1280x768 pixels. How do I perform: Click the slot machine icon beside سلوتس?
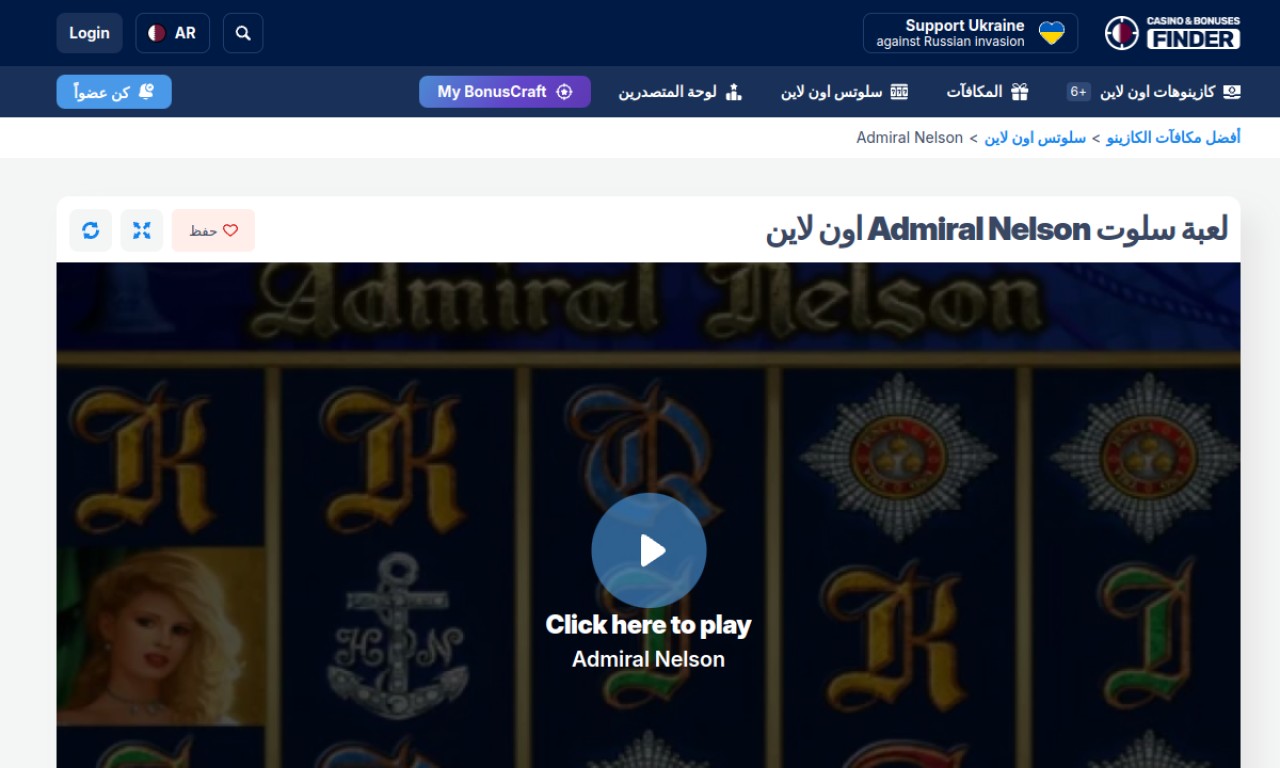[900, 92]
